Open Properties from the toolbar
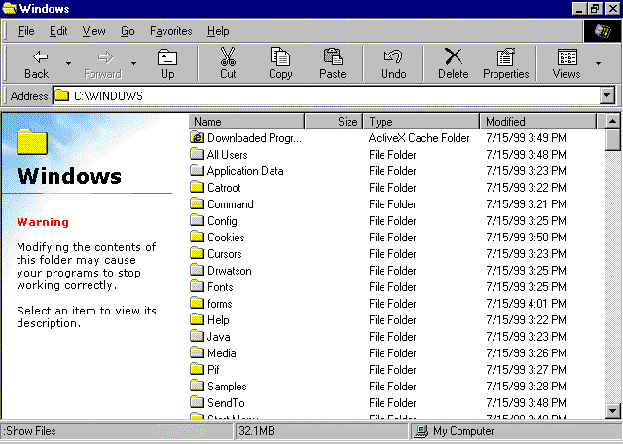 click(x=506, y=63)
